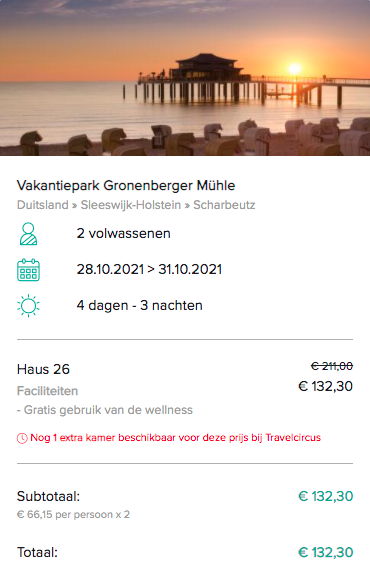Select the Vakantiepark Gronenberger Mühle title
Viewport: 370px width, 569px height.
tap(126, 185)
